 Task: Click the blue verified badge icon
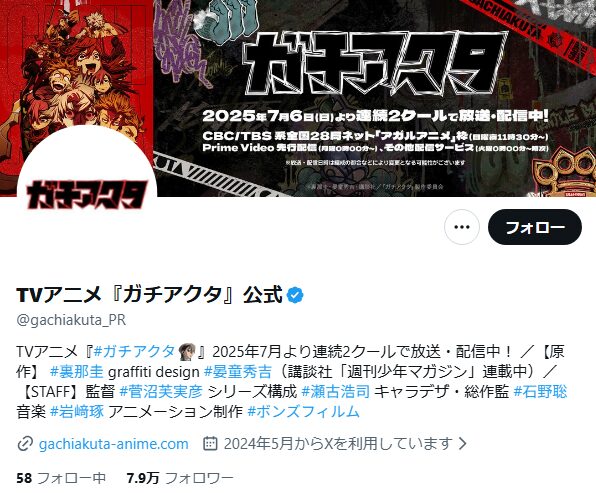(x=295, y=295)
